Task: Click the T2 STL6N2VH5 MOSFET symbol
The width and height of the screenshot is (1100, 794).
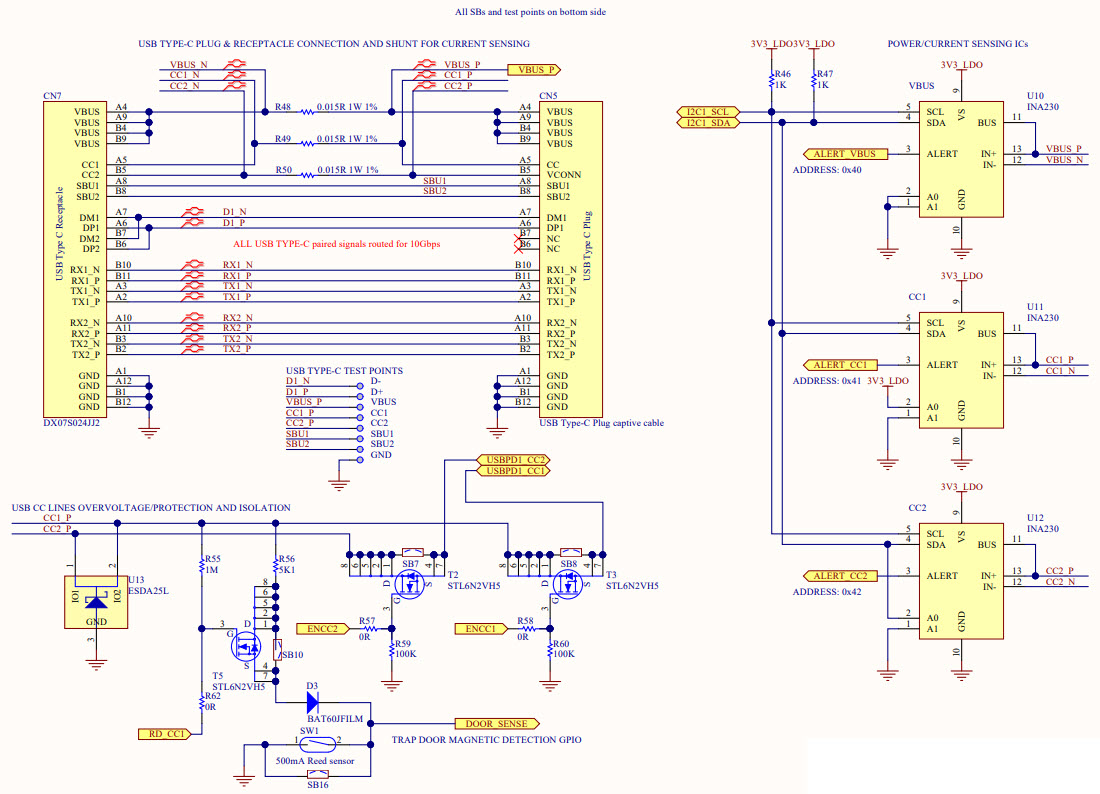Action: coord(410,585)
